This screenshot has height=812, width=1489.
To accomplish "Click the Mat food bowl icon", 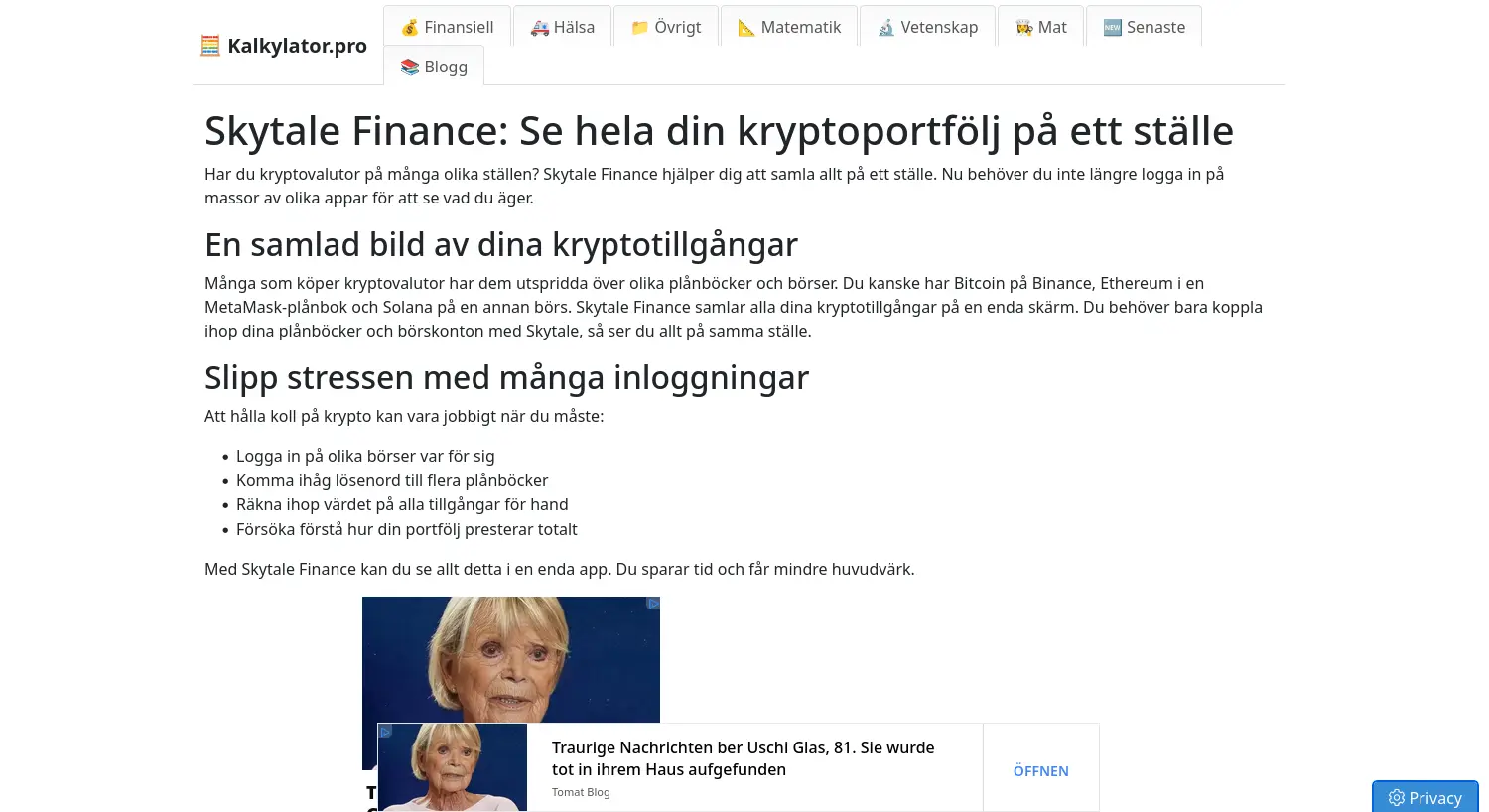I will click(1023, 27).
